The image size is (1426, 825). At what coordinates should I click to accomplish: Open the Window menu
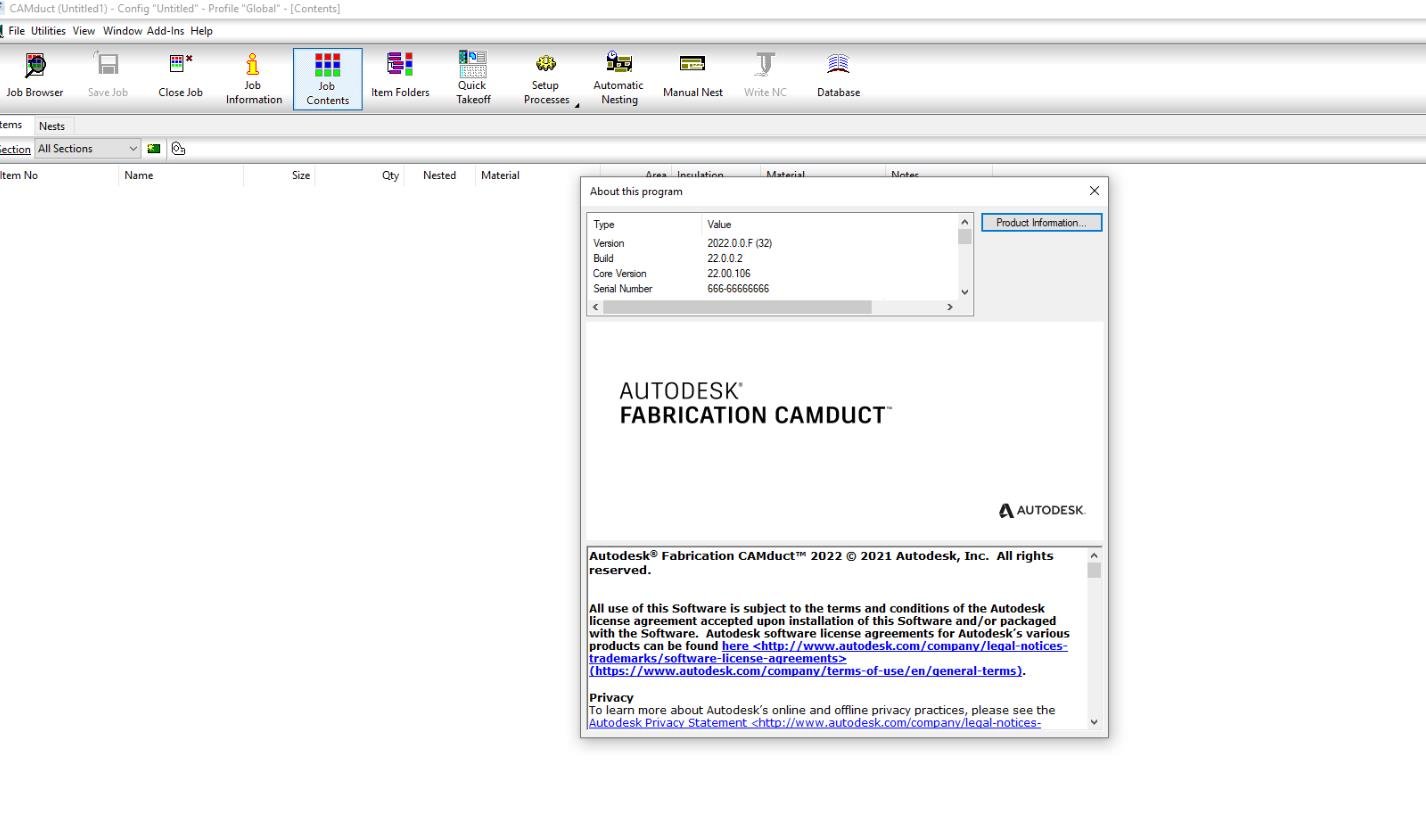pyautogui.click(x=122, y=31)
